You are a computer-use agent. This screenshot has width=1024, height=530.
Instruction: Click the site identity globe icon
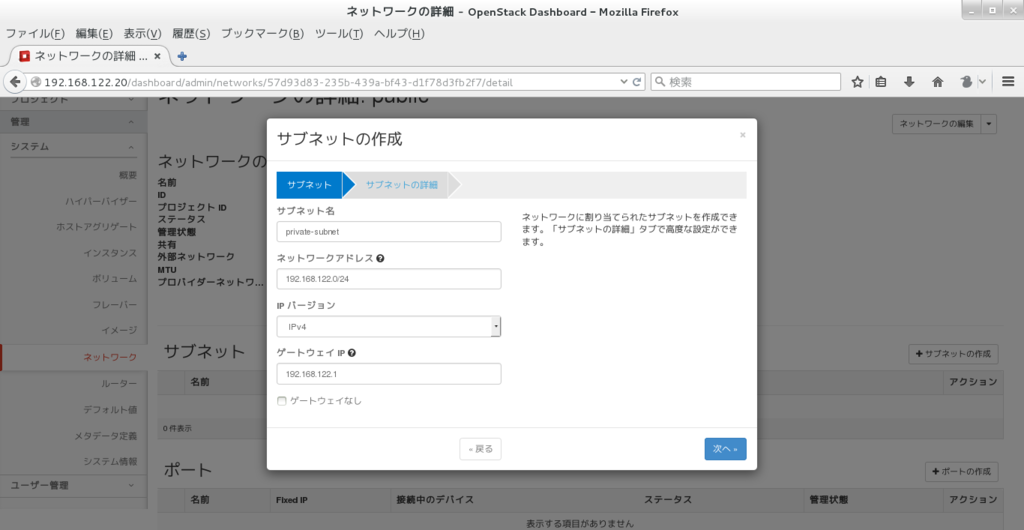[36, 82]
